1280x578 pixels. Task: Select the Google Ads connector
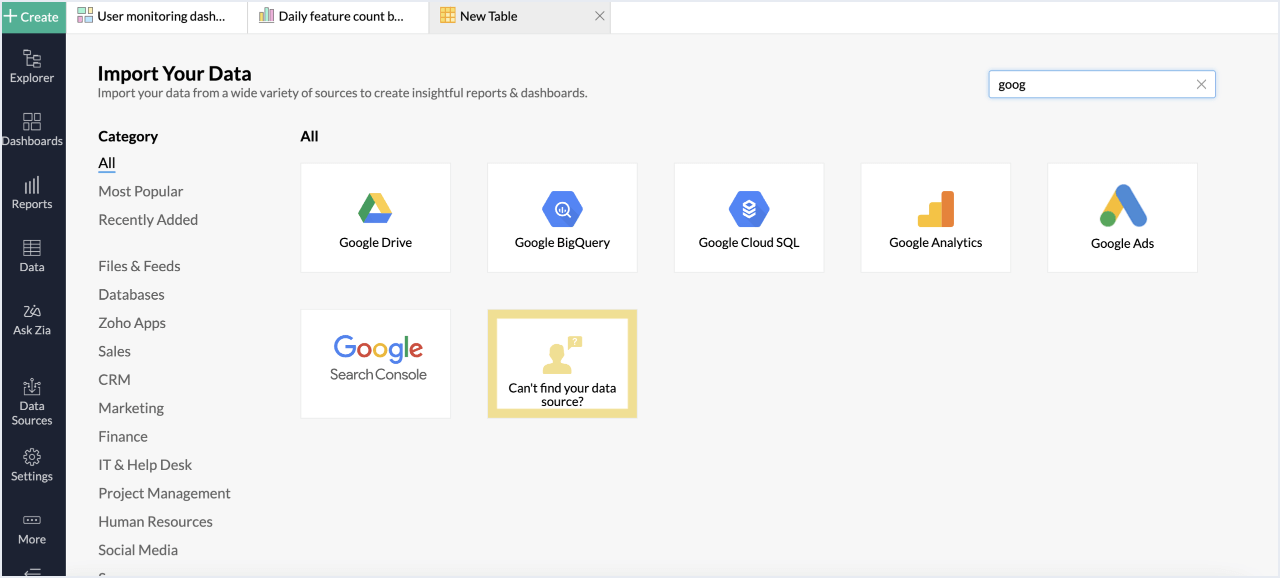click(x=1122, y=218)
